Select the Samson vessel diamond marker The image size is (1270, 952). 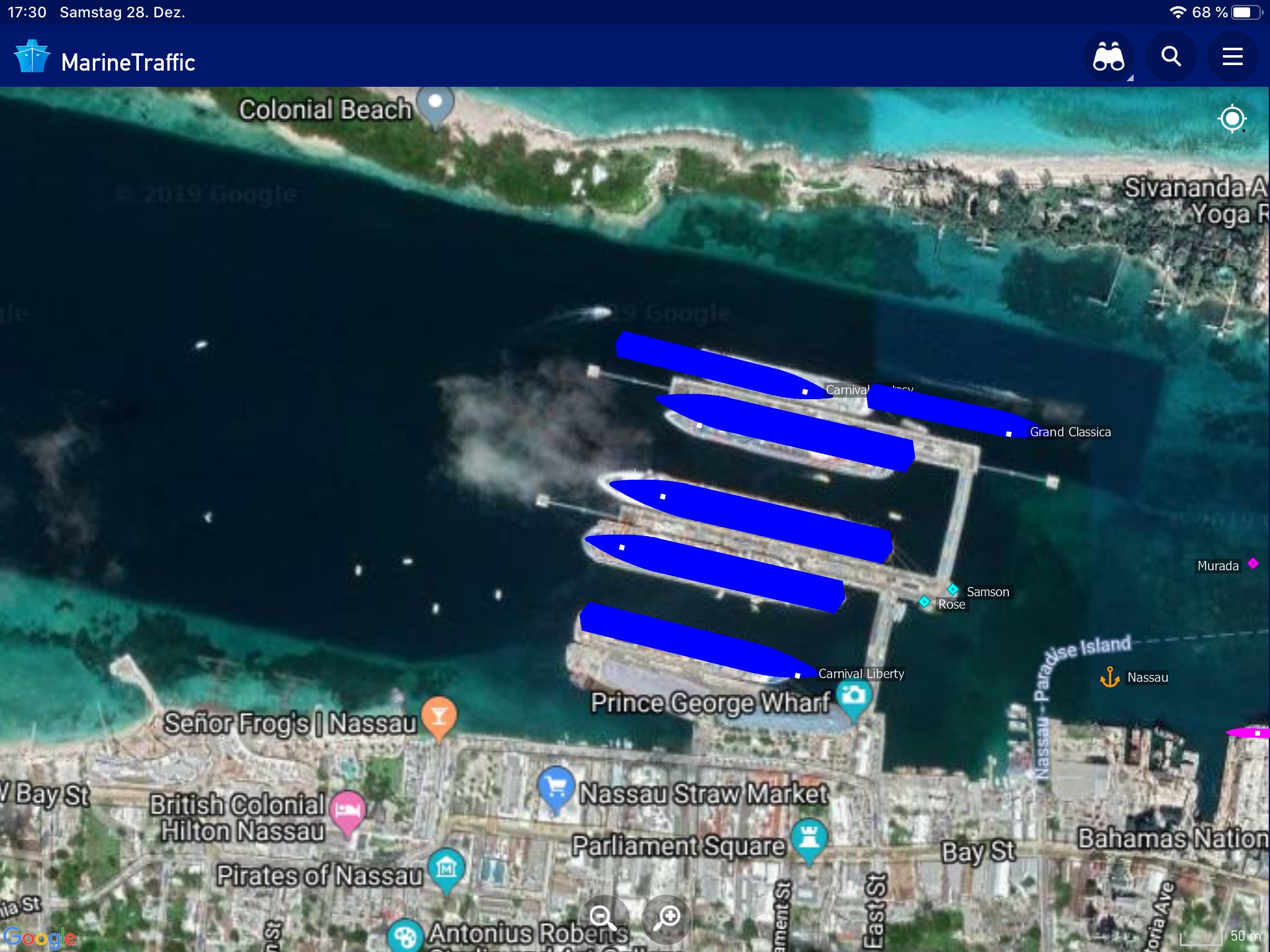[x=952, y=589]
